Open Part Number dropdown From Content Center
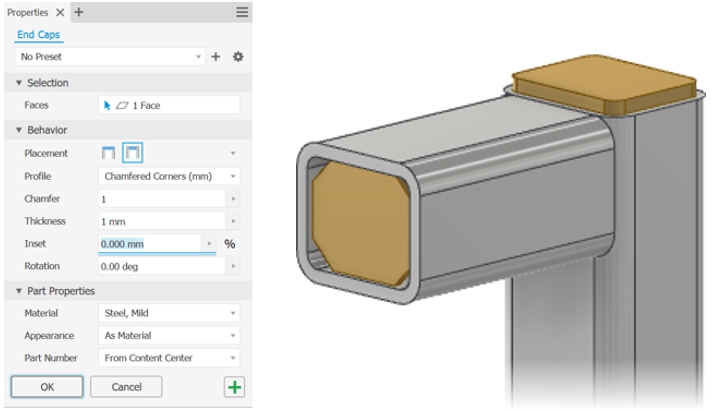 [x=169, y=358]
